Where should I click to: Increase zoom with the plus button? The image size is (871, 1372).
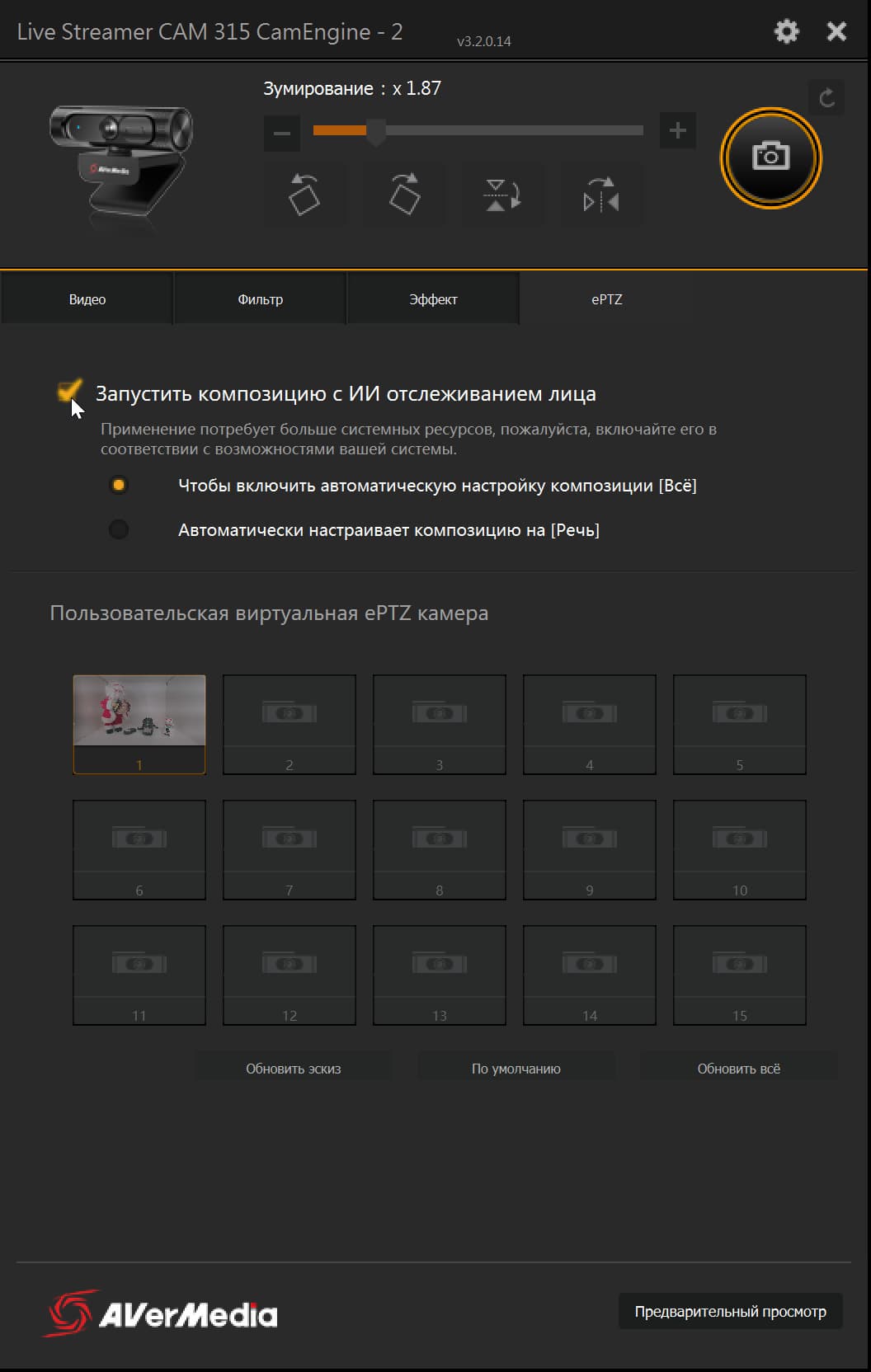click(677, 130)
